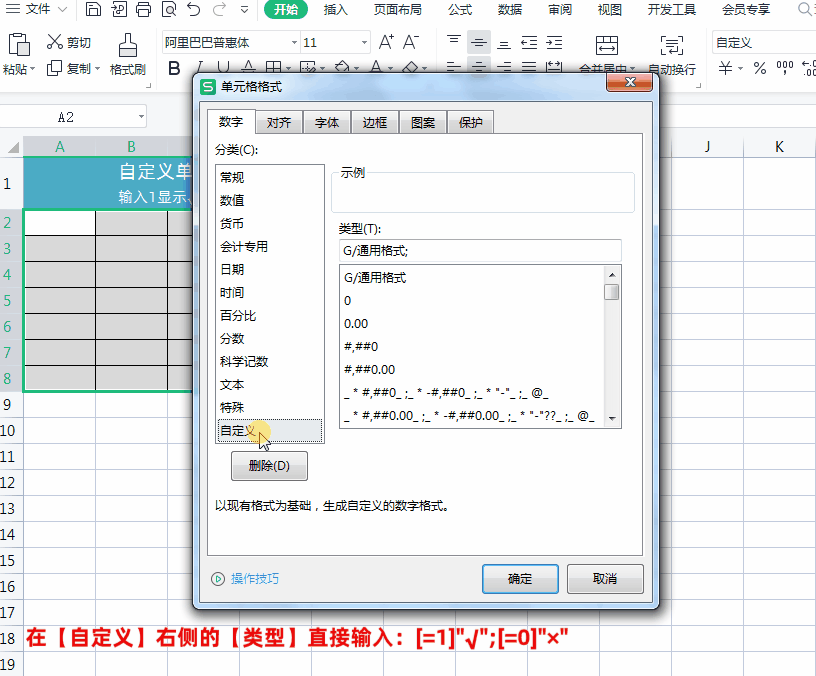Select column K header

click(779, 147)
